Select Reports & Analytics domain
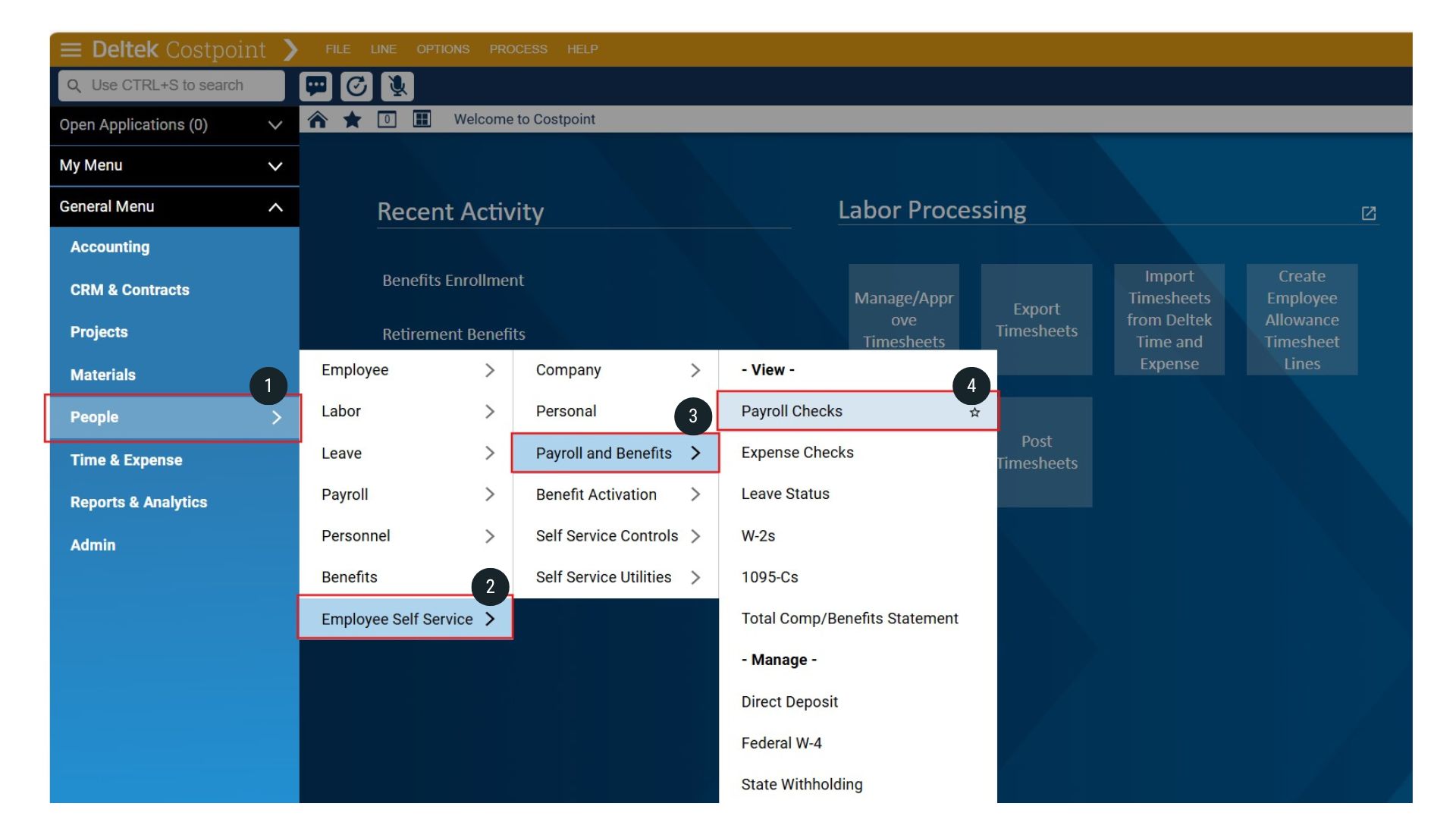The height and width of the screenshot is (819, 1456). pyautogui.click(x=174, y=502)
